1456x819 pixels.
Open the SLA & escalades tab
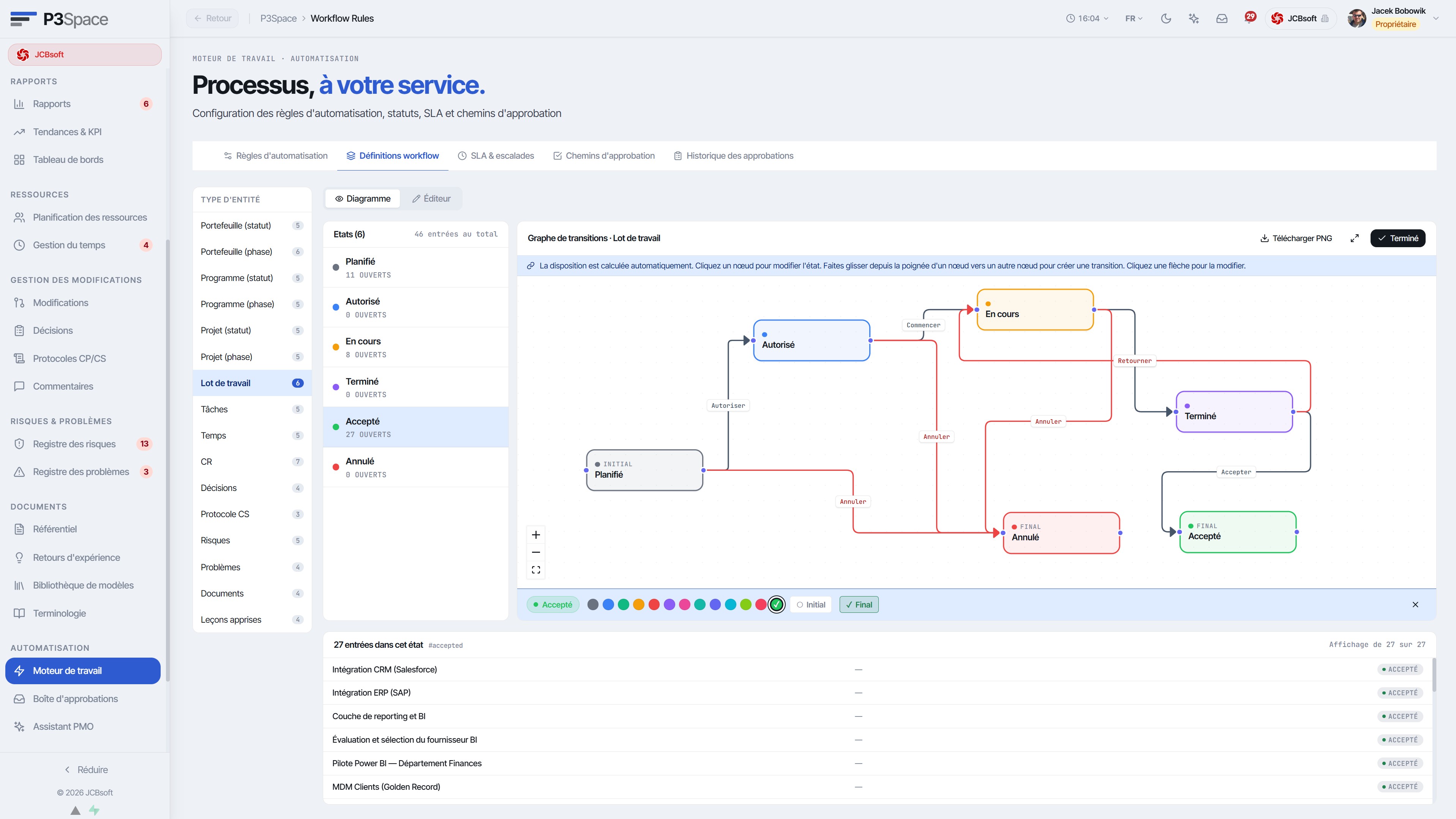tap(495, 155)
